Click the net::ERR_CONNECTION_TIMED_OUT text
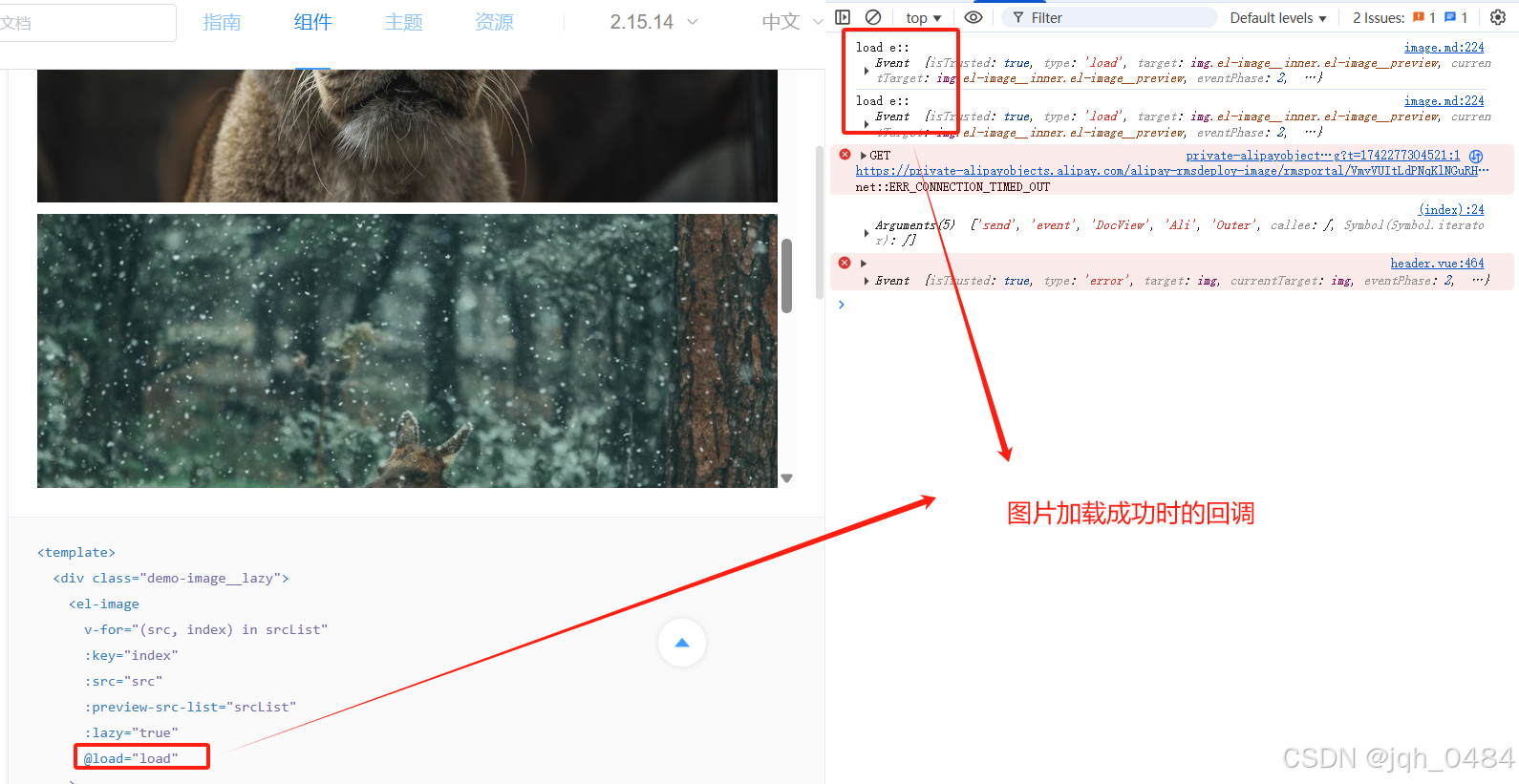 tap(952, 187)
